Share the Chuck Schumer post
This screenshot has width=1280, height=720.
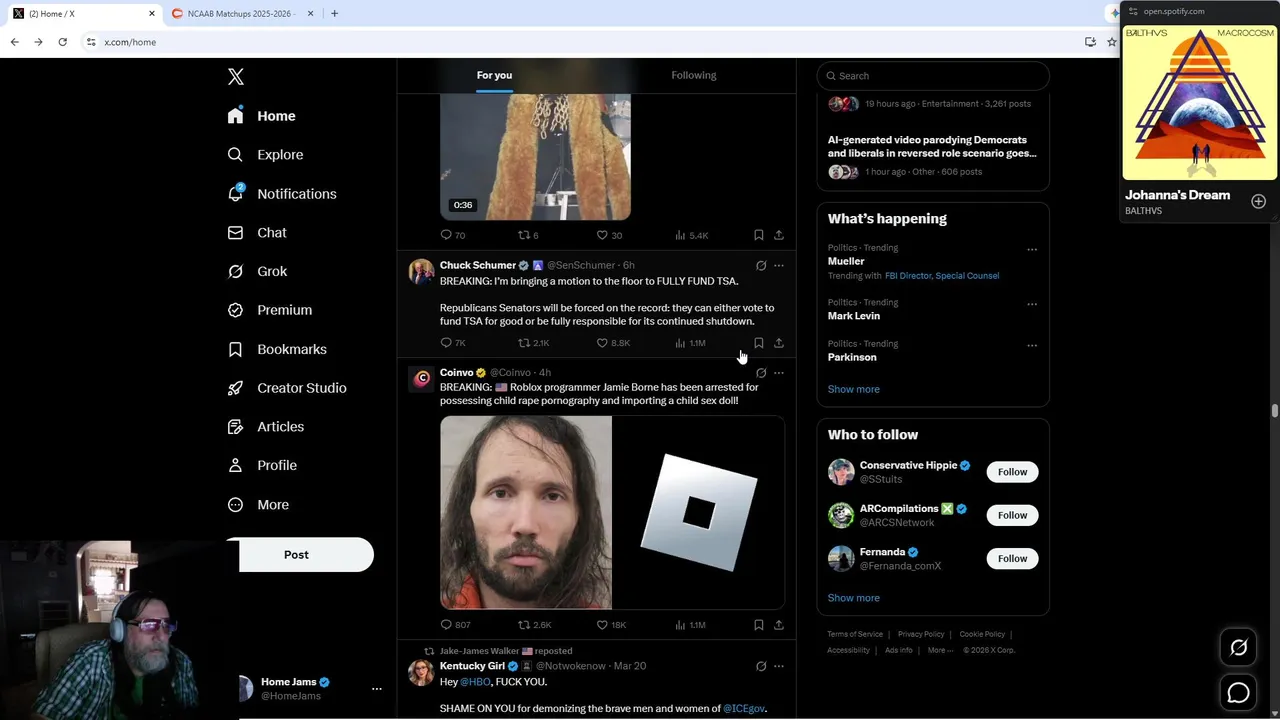[779, 343]
